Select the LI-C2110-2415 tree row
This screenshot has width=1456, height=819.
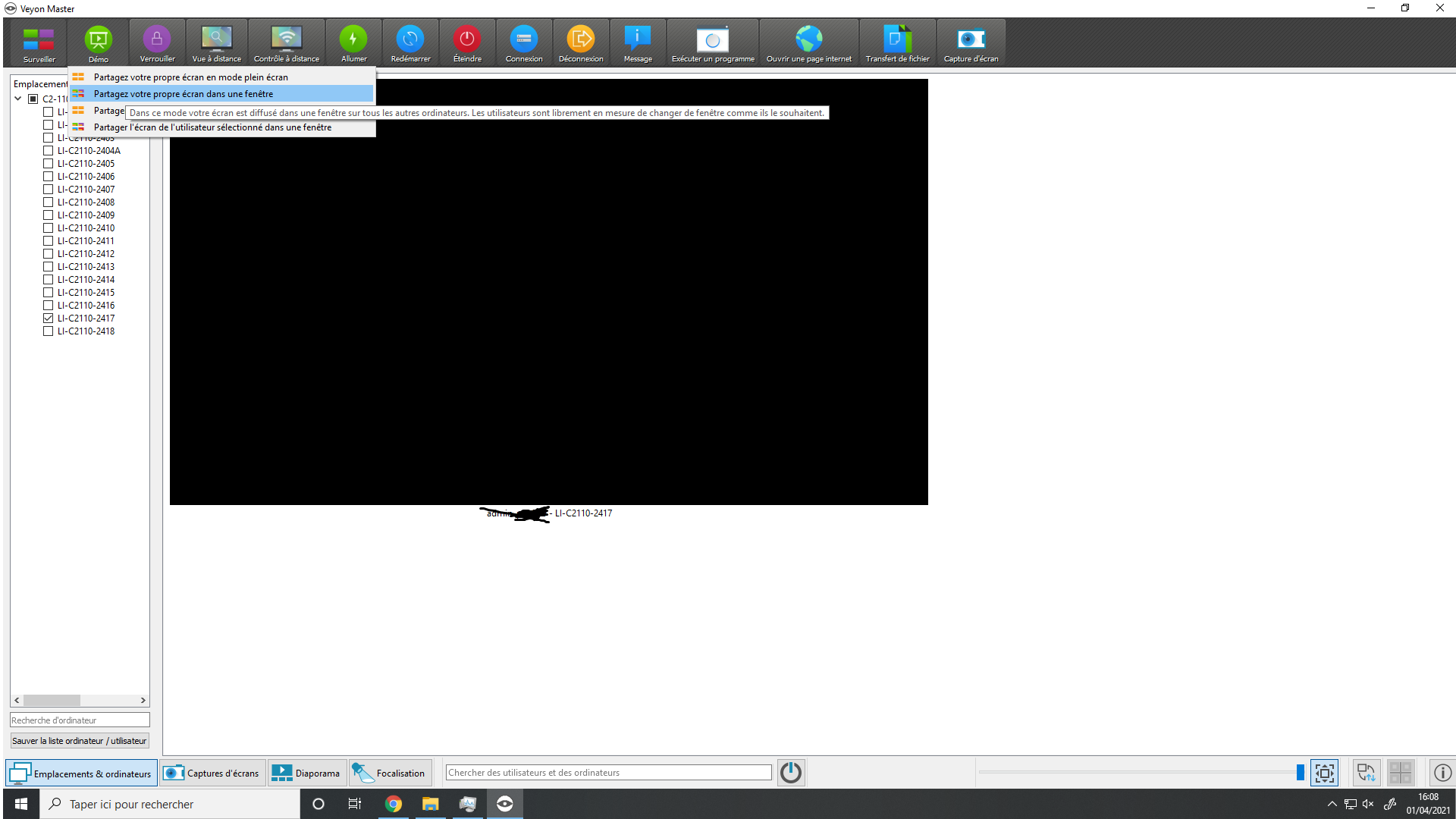coord(86,293)
